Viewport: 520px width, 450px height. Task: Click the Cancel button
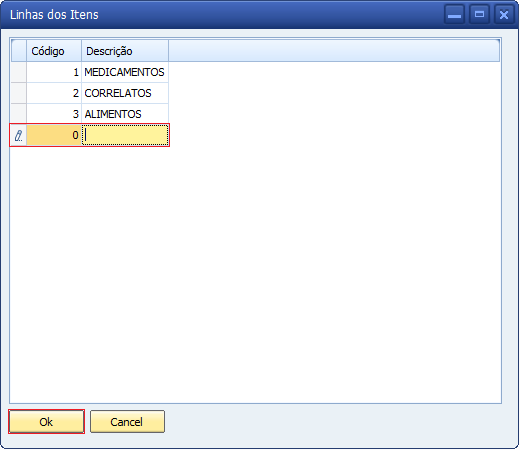[x=127, y=422]
